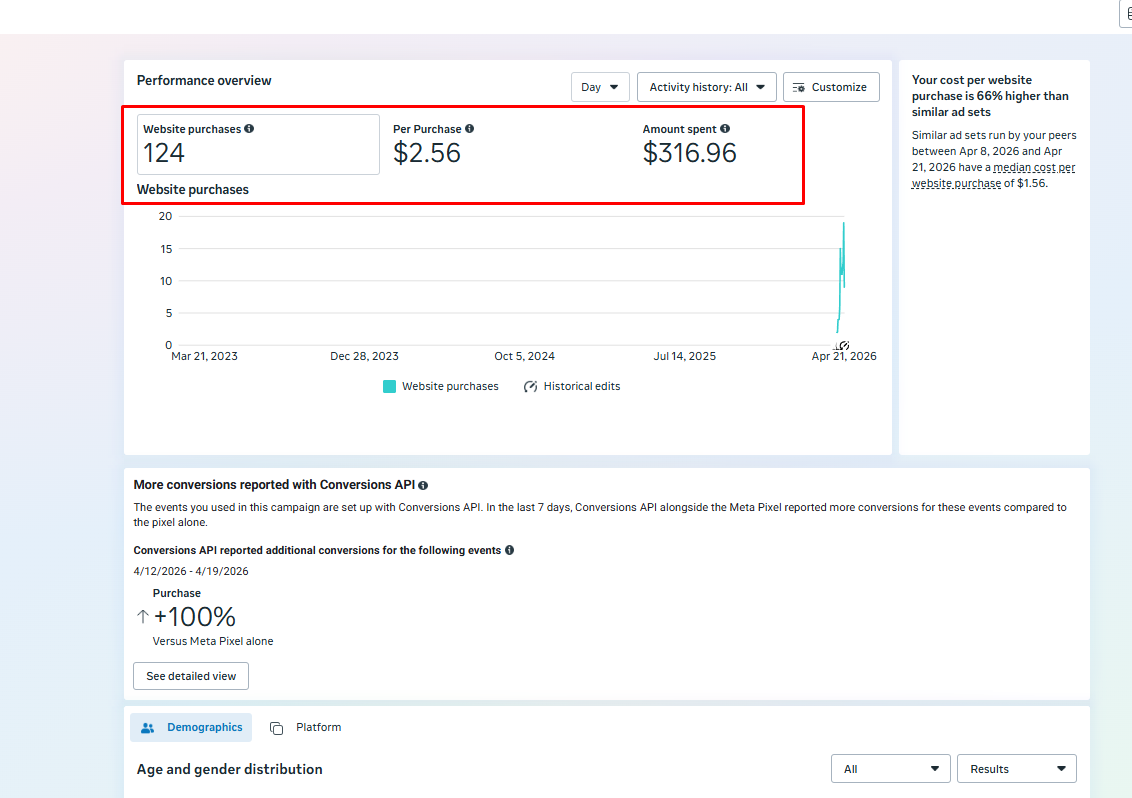Click the up arrow icon beside +100%

(142, 616)
